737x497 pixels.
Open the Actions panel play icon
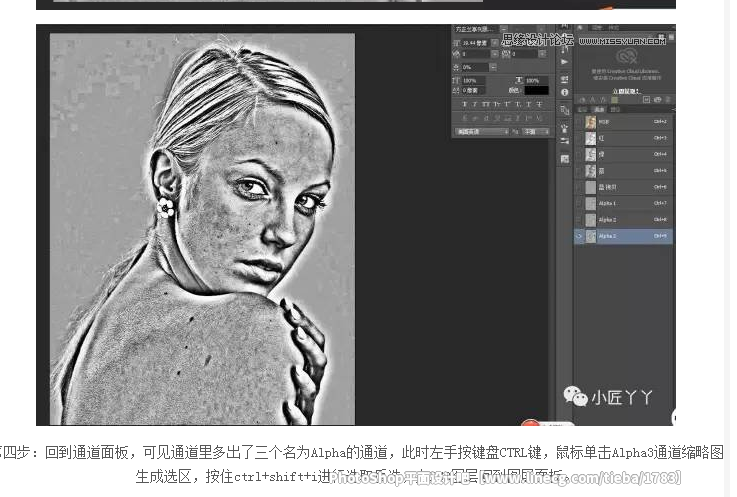point(565,62)
